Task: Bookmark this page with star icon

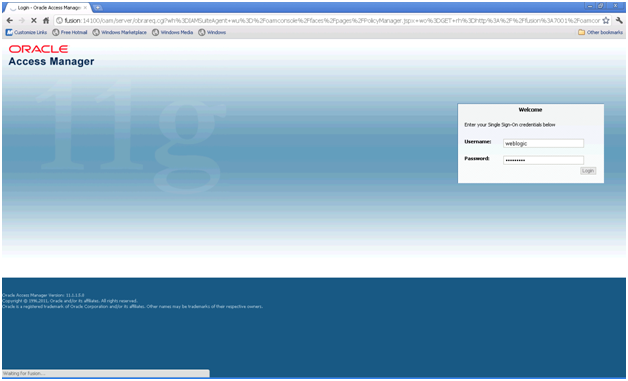Action: (x=606, y=20)
